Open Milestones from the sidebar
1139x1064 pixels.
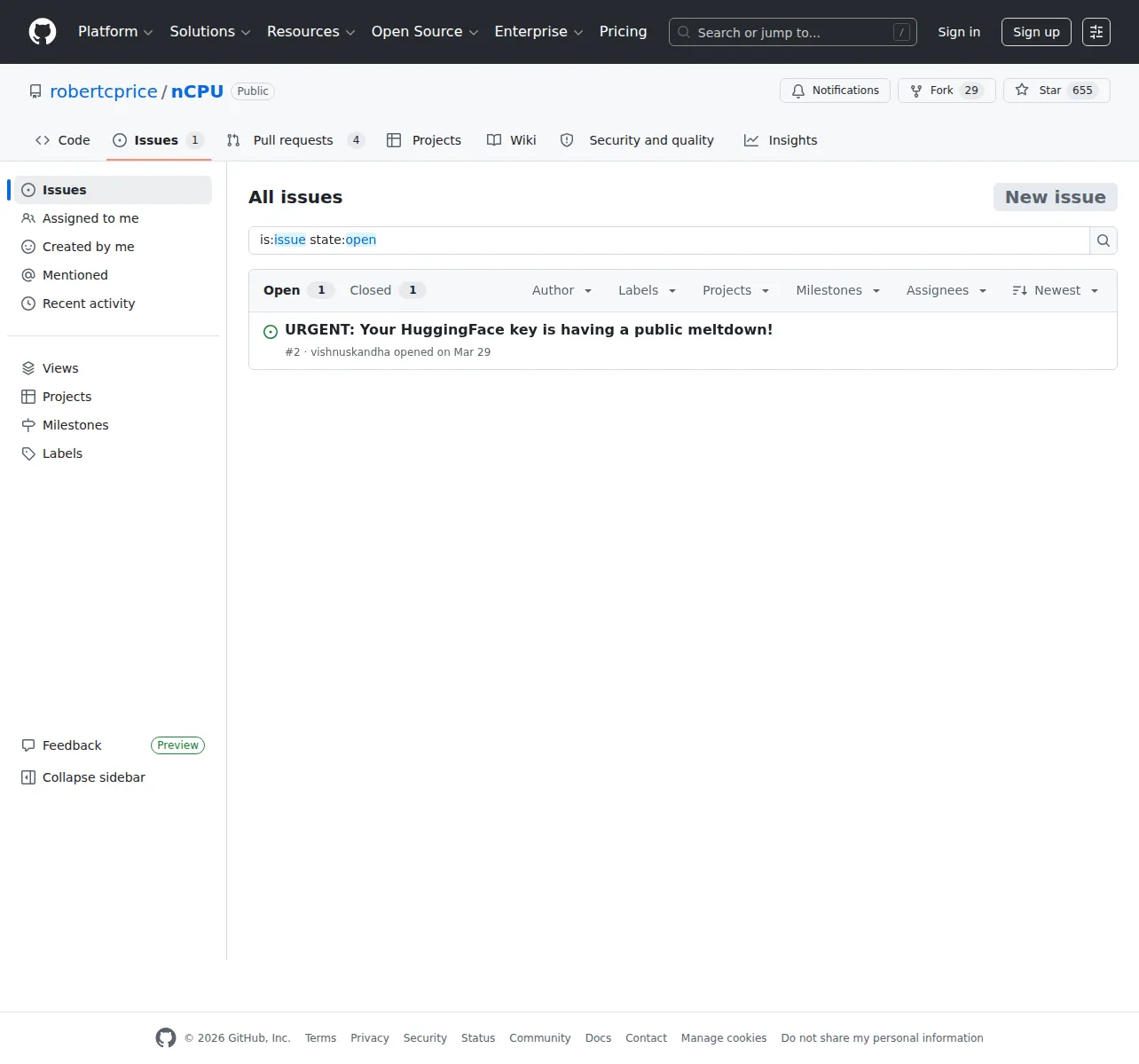coord(113,425)
